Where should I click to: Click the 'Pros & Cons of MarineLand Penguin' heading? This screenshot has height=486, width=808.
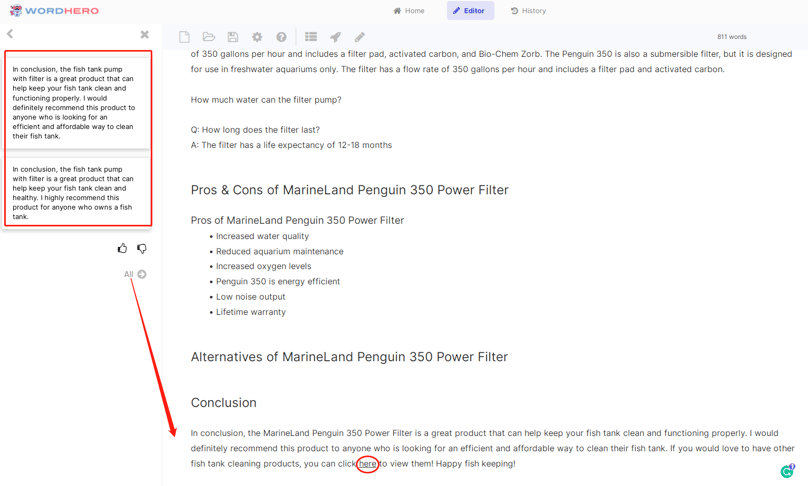pos(349,190)
